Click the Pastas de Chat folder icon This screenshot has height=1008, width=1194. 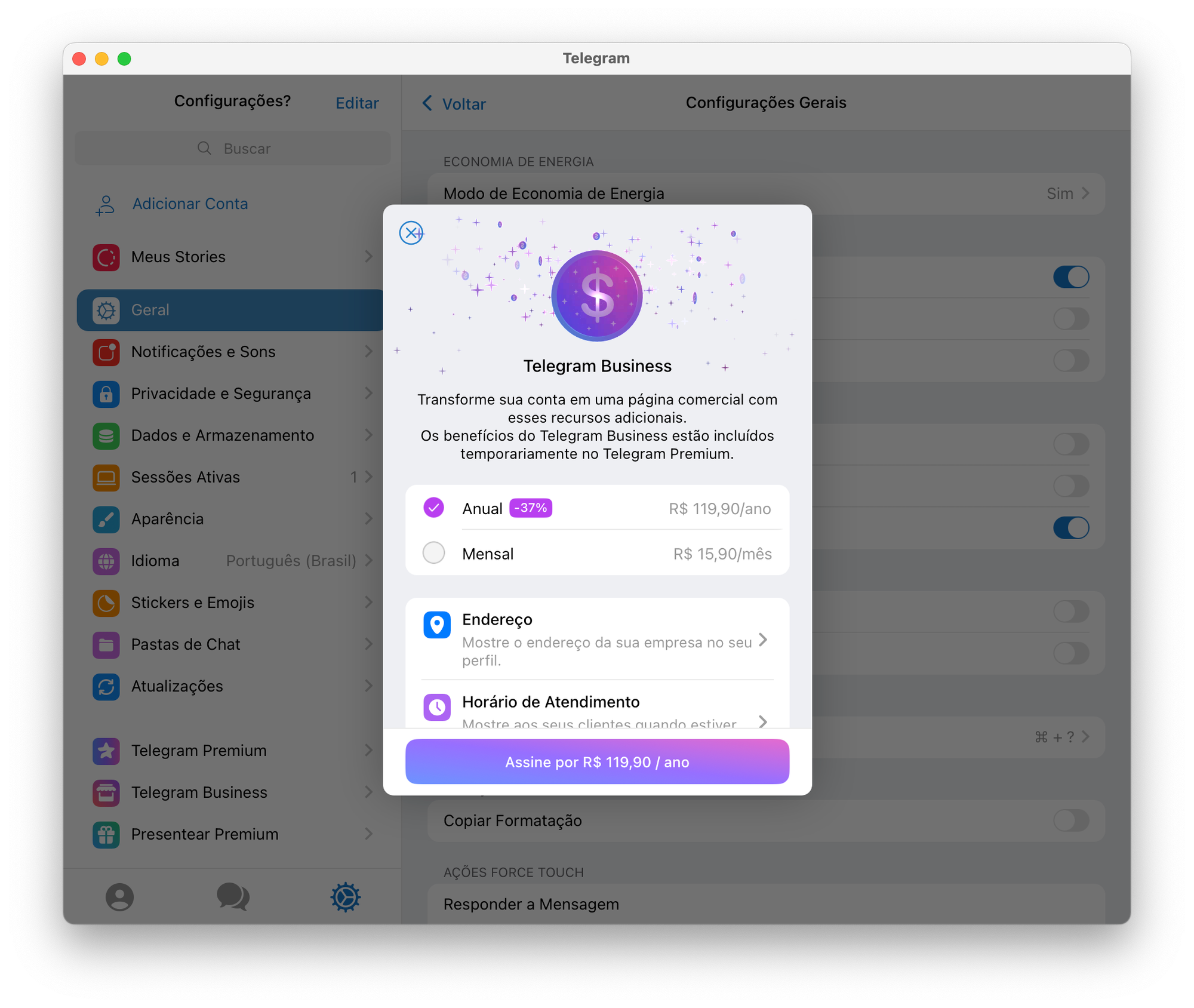click(106, 645)
